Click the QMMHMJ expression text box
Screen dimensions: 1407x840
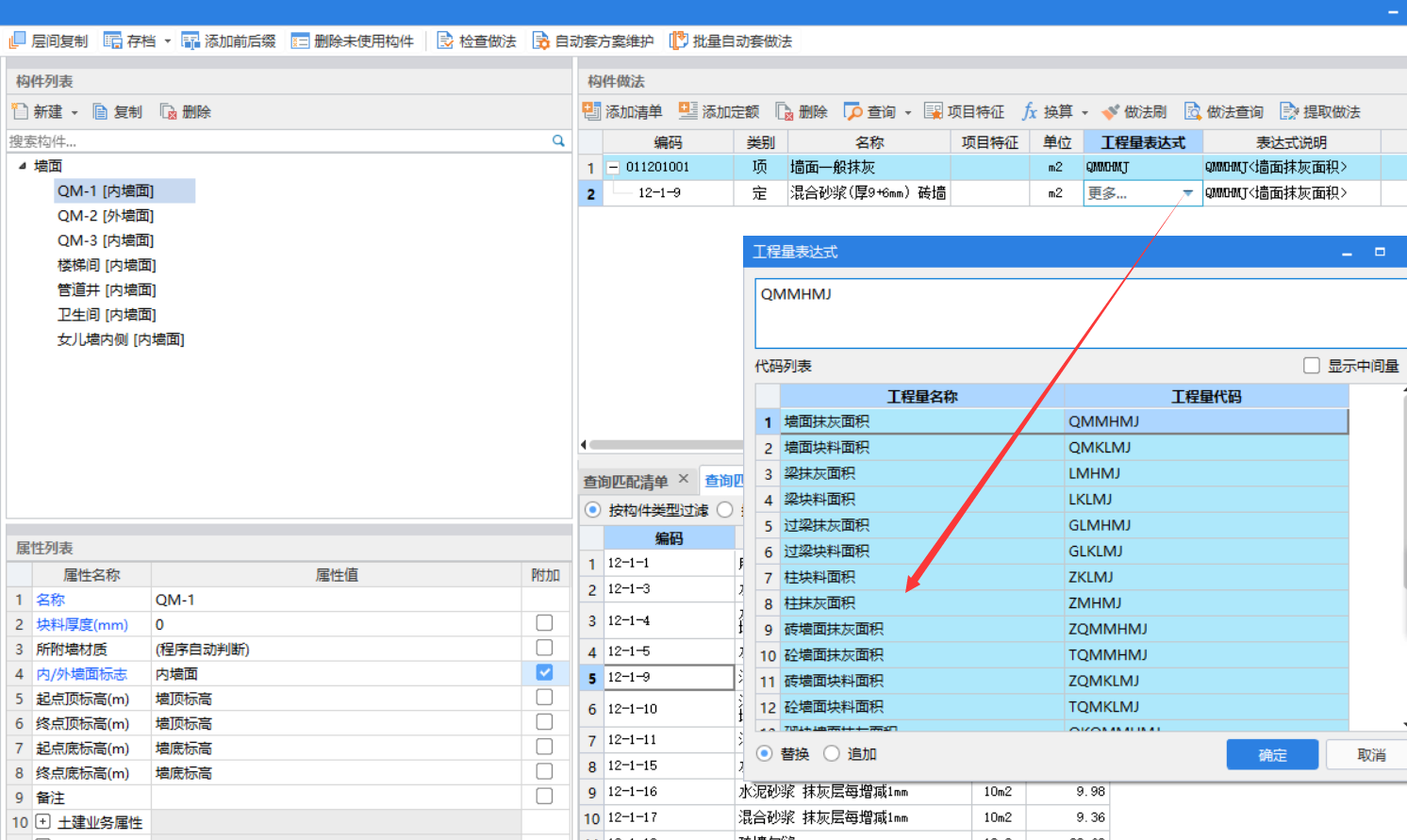(x=1081, y=313)
